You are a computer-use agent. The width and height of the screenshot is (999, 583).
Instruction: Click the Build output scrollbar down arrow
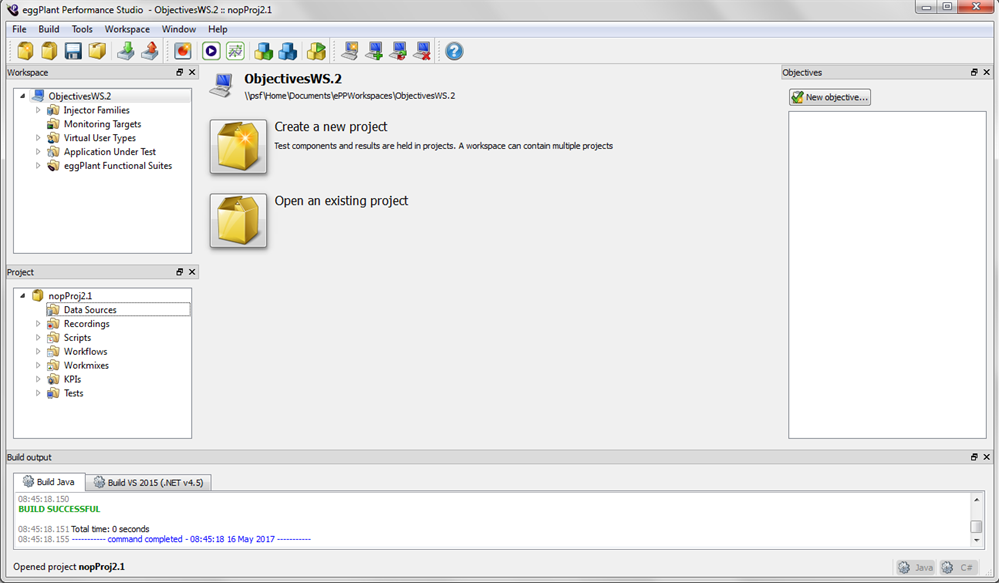point(976,540)
